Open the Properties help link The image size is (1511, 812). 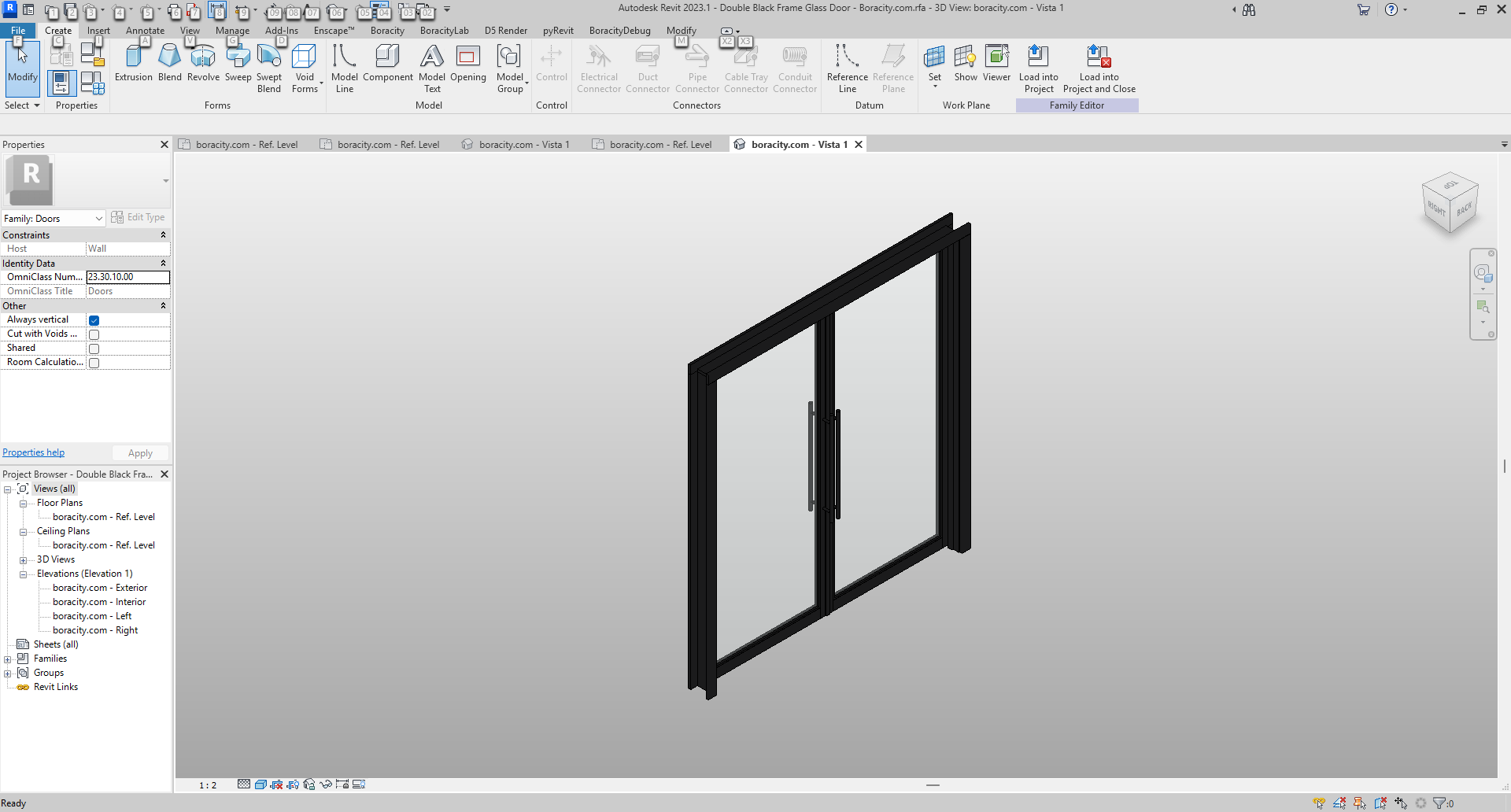[x=34, y=452]
